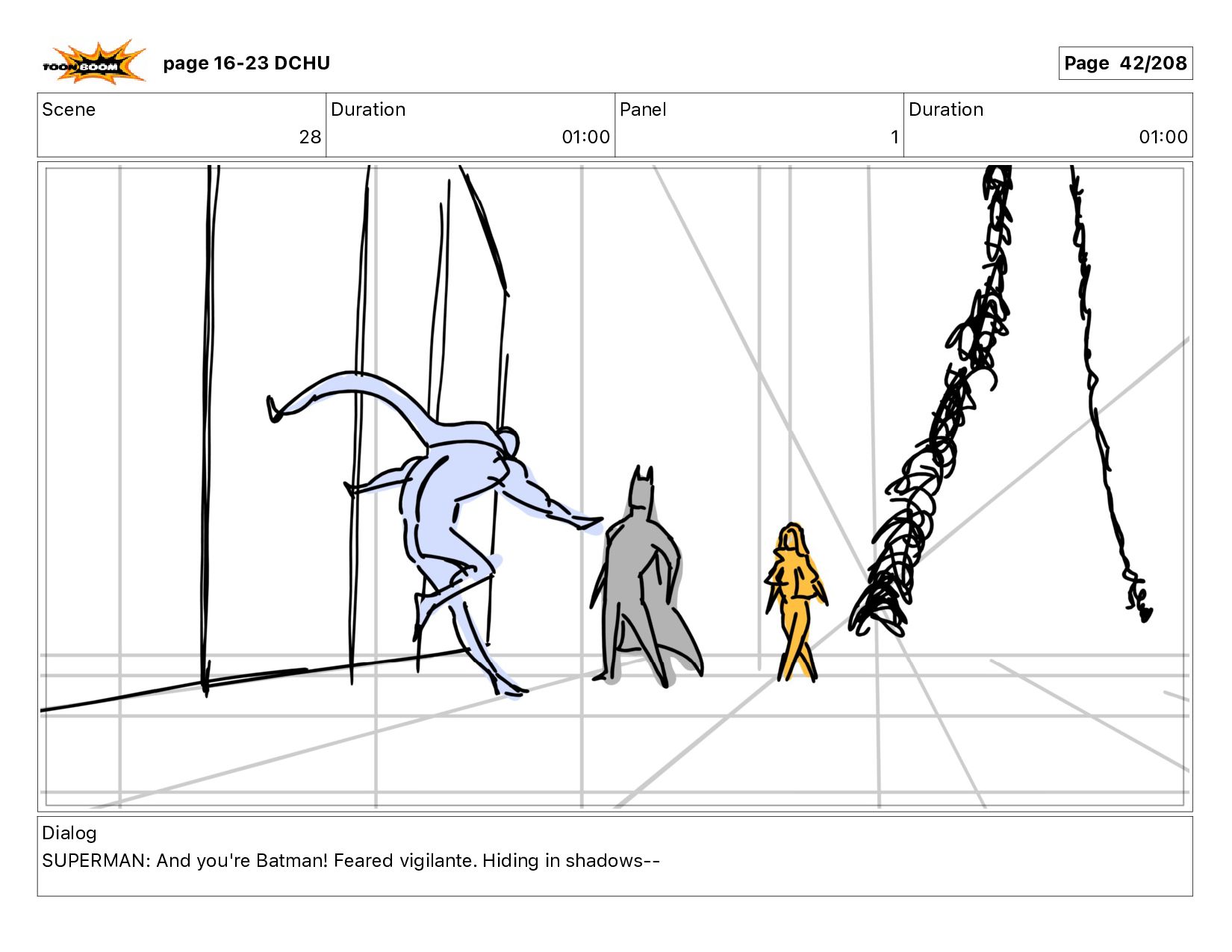Click the panel number '1'
Image resolution: width=1232 pixels, height=952 pixels.
pos(894,137)
